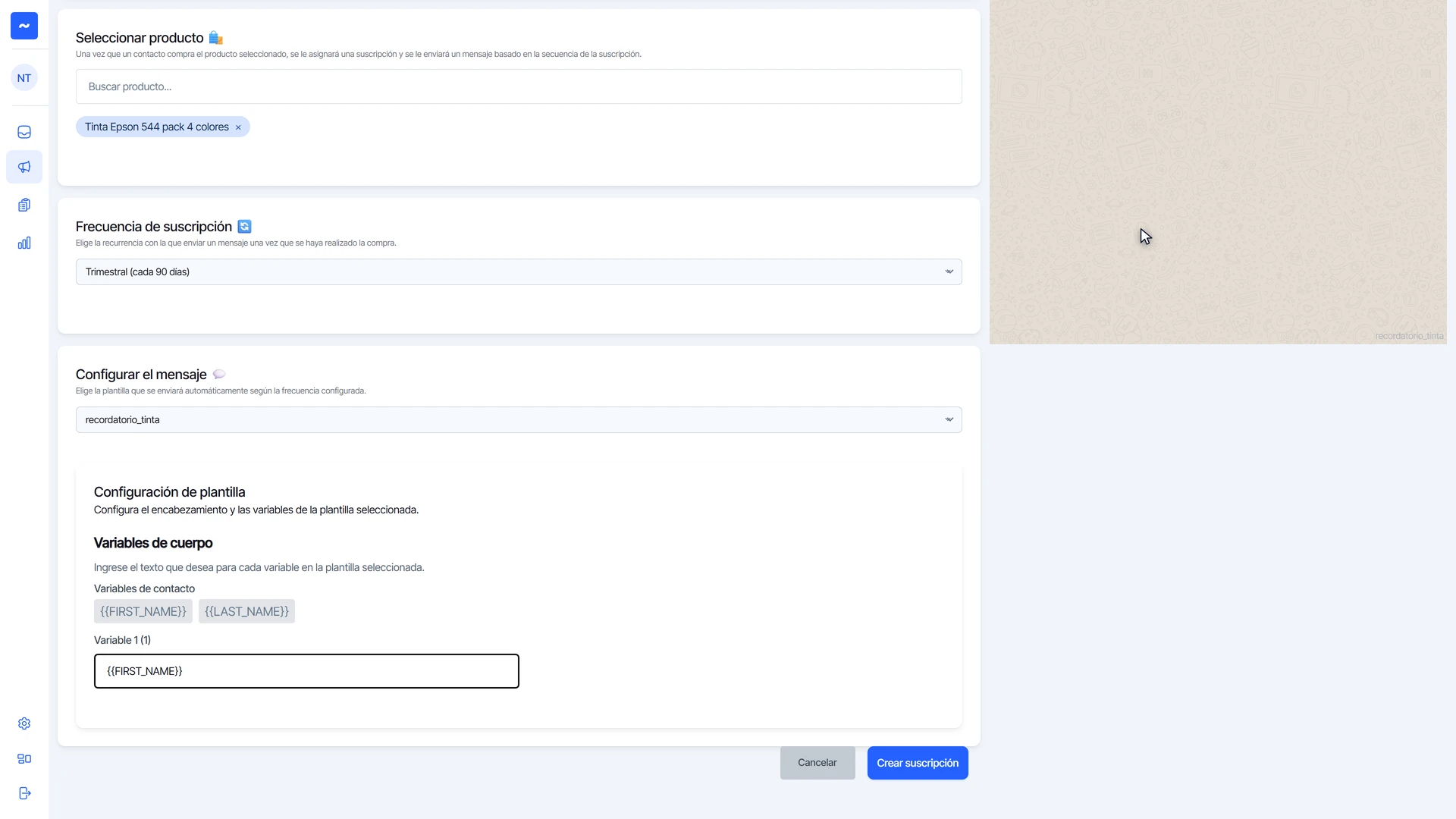Insert the {{FIRST_NAME}} contact variable chip
This screenshot has width=1456, height=819.
[143, 611]
